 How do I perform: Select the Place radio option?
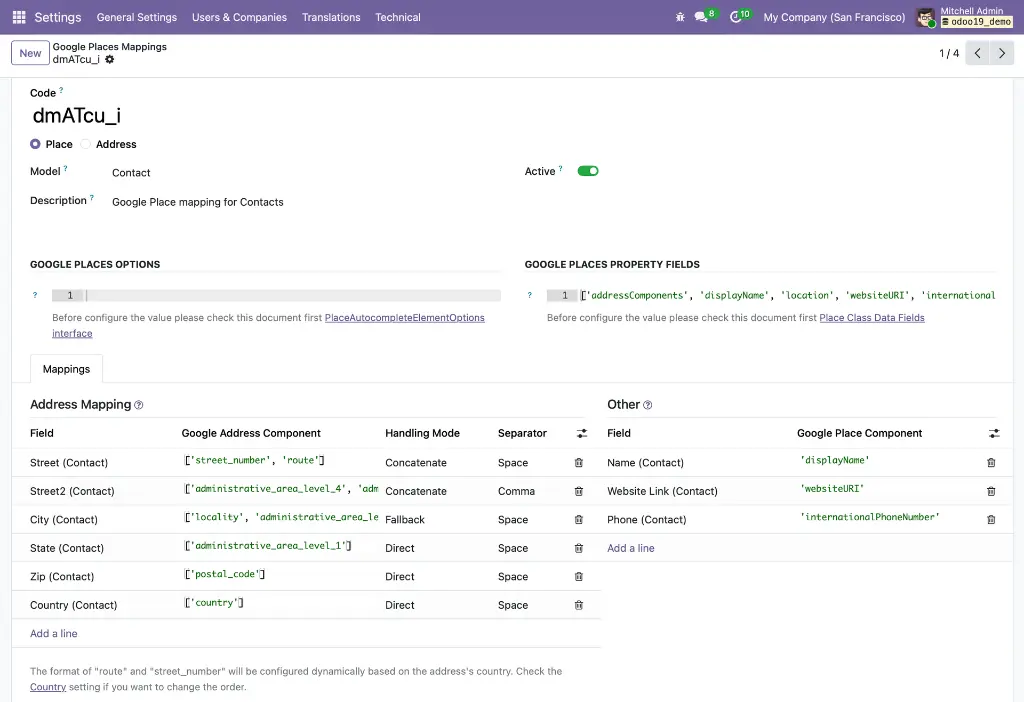point(35,144)
